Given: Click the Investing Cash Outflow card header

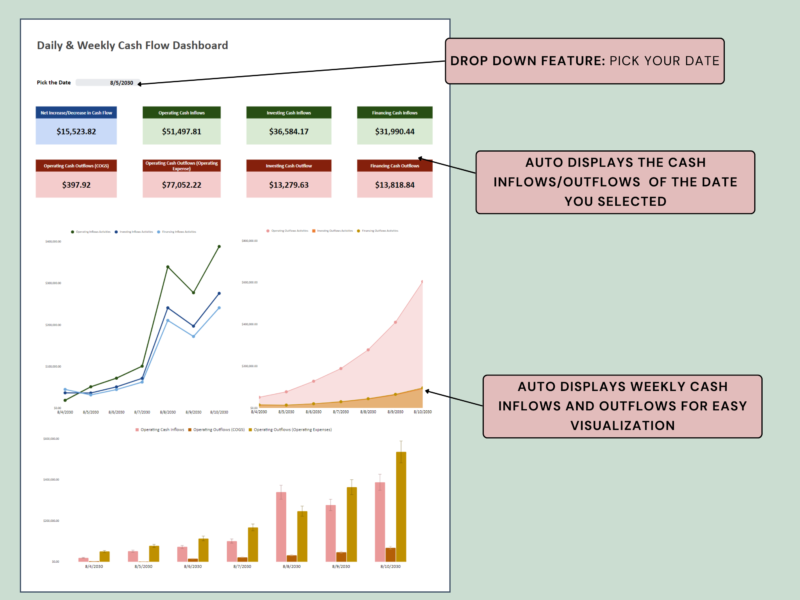Looking at the screenshot, I should coord(289,166).
